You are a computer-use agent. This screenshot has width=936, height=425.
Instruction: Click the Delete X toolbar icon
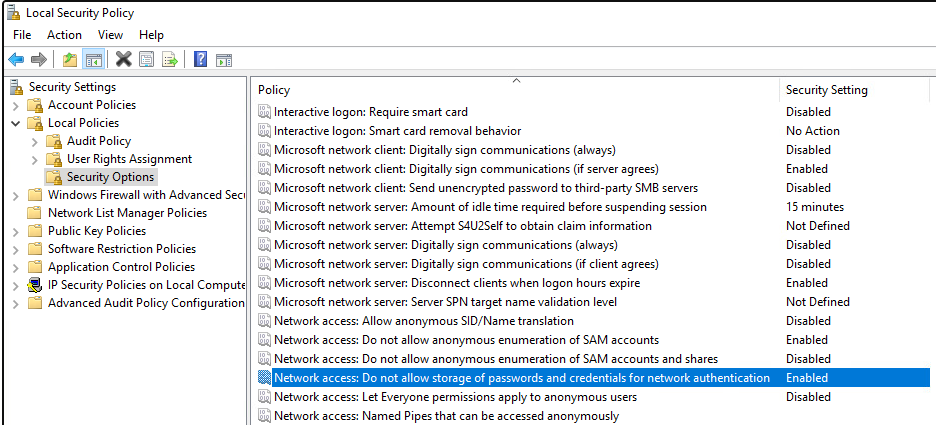point(123,59)
